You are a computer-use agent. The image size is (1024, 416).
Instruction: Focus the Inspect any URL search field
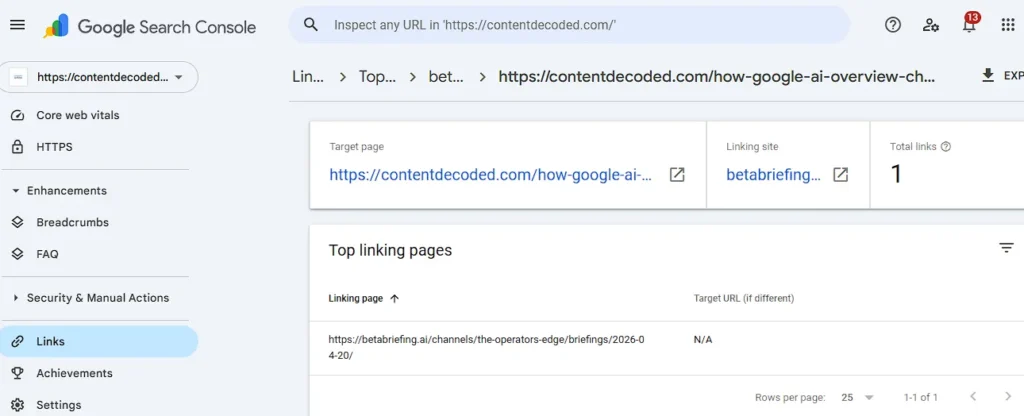click(x=569, y=25)
